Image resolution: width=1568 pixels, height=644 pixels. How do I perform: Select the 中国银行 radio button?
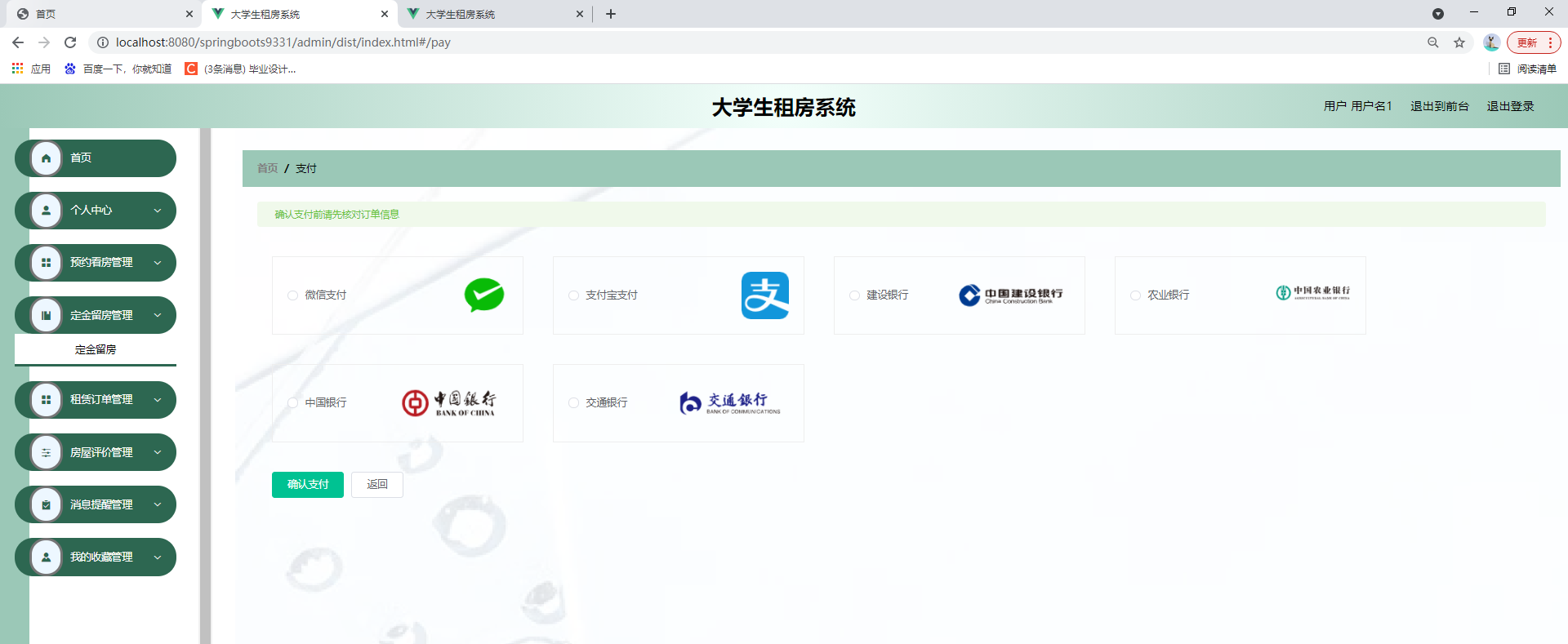point(292,403)
